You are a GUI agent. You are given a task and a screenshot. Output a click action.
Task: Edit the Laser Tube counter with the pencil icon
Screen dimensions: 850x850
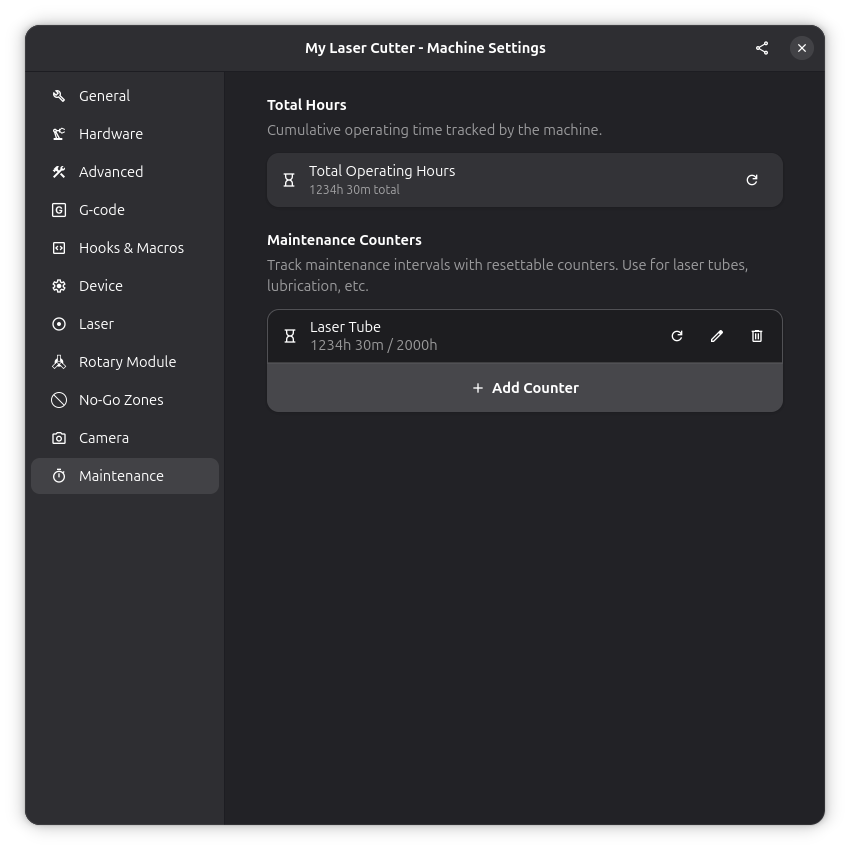click(x=717, y=336)
